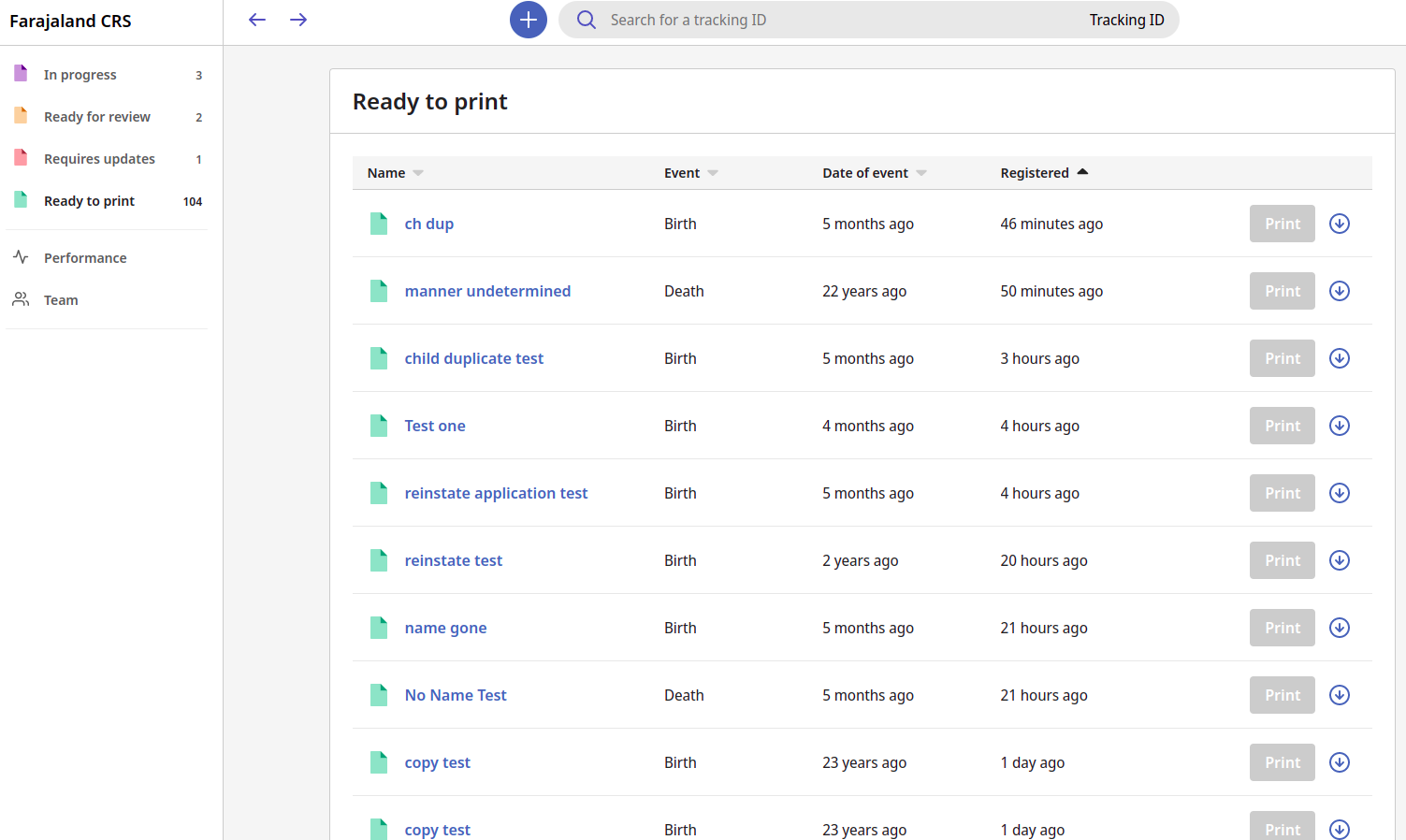The height and width of the screenshot is (840, 1406).
Task: Click the forward navigation arrow
Action: (297, 20)
